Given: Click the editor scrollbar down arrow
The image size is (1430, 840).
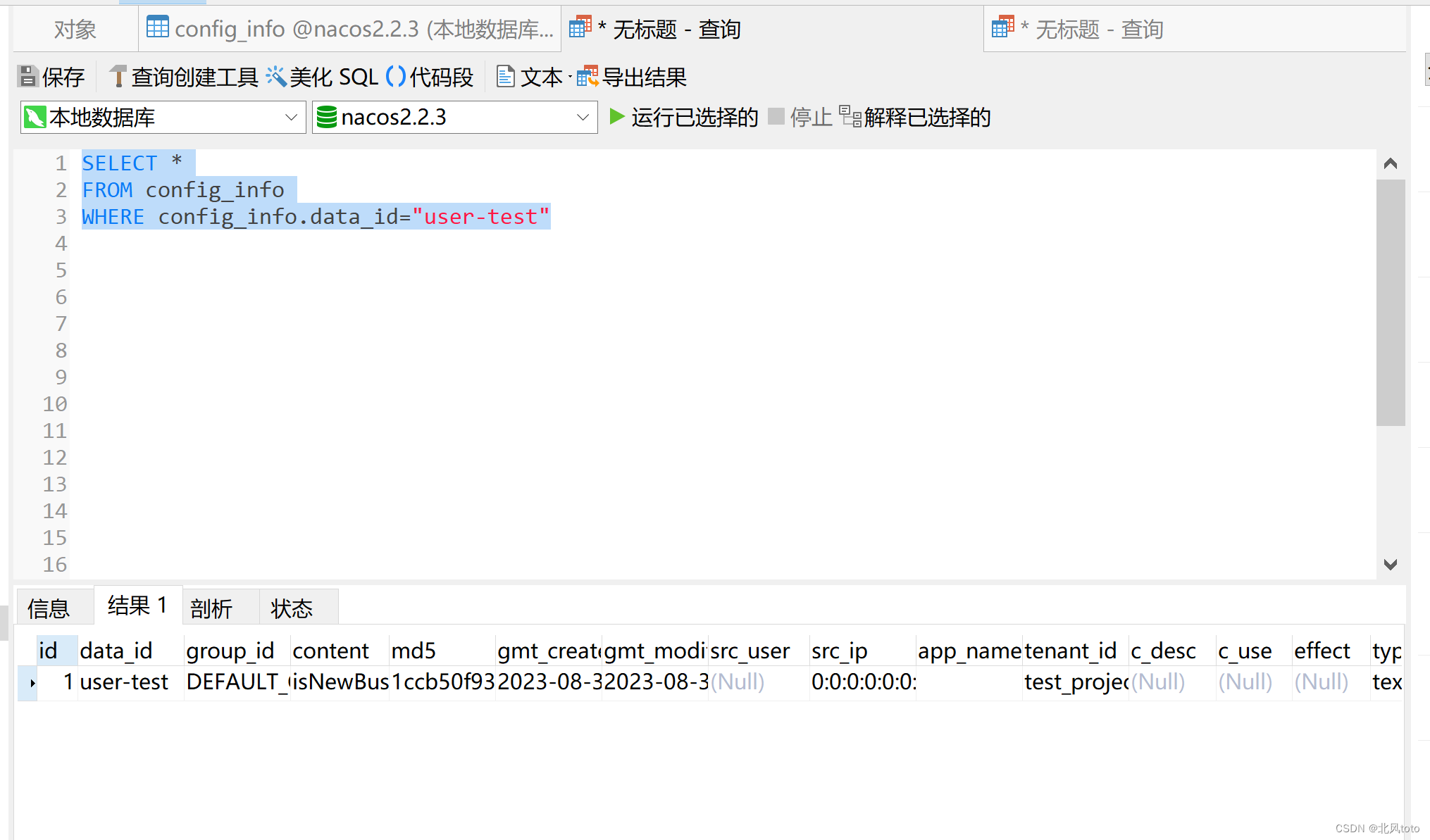Looking at the screenshot, I should coord(1391,564).
